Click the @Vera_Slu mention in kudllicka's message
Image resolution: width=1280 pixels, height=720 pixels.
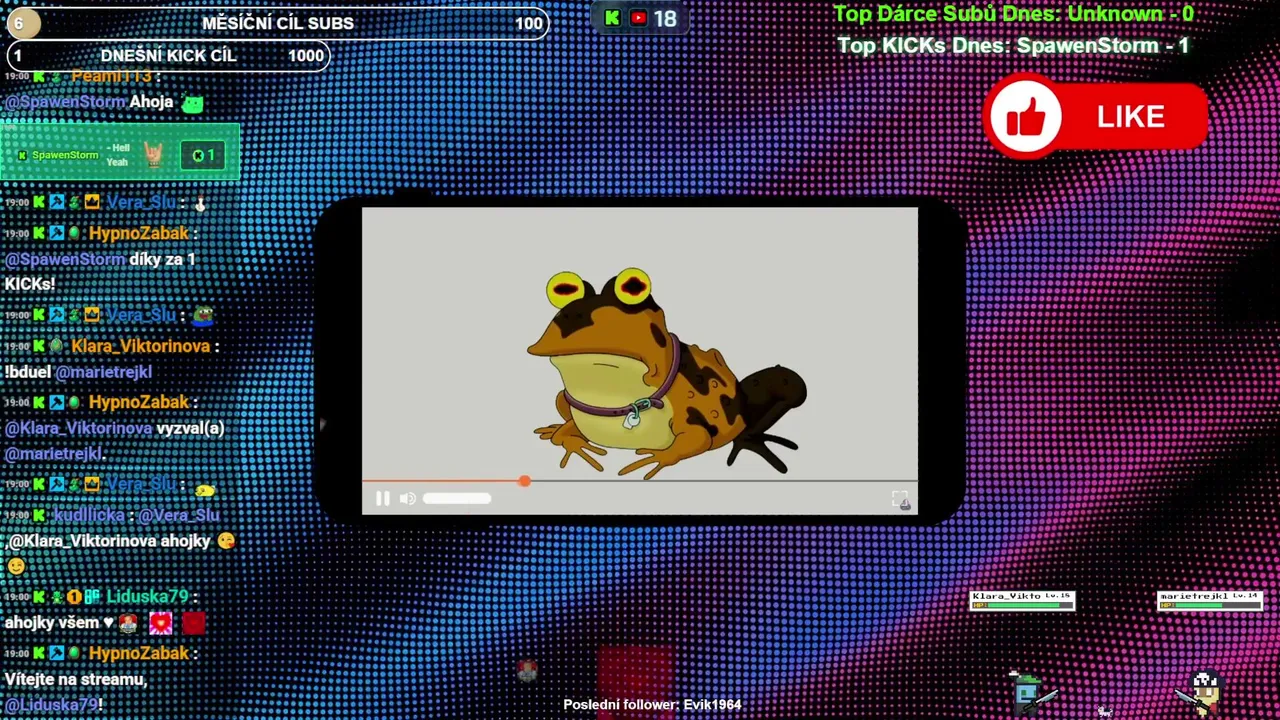click(x=179, y=515)
